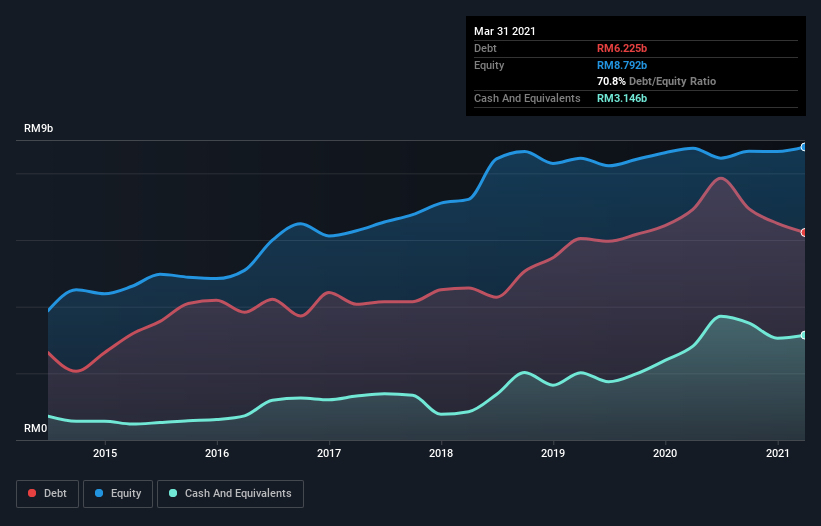Click the RM6.225b debt value
Viewport: 821px width, 526px height.
[x=622, y=48]
